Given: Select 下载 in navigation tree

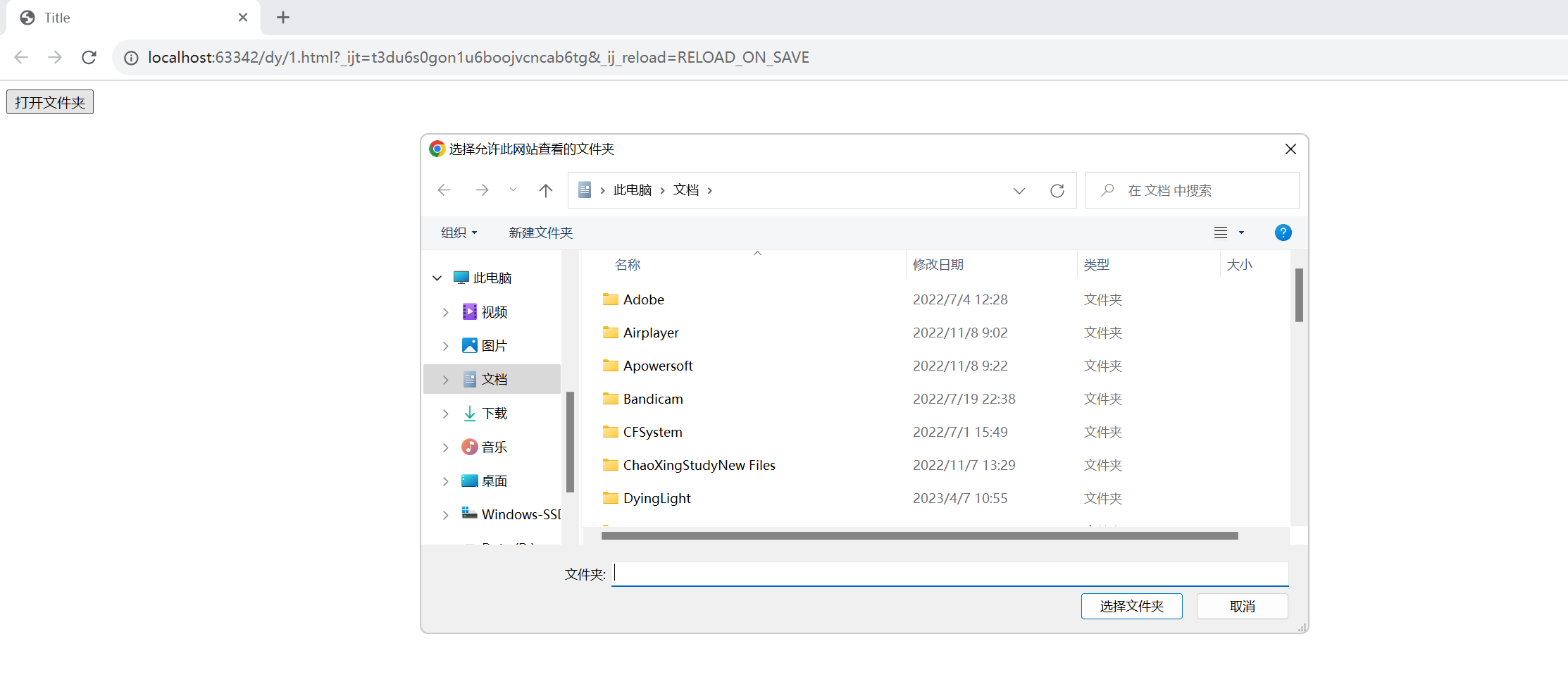Looking at the screenshot, I should (x=494, y=413).
